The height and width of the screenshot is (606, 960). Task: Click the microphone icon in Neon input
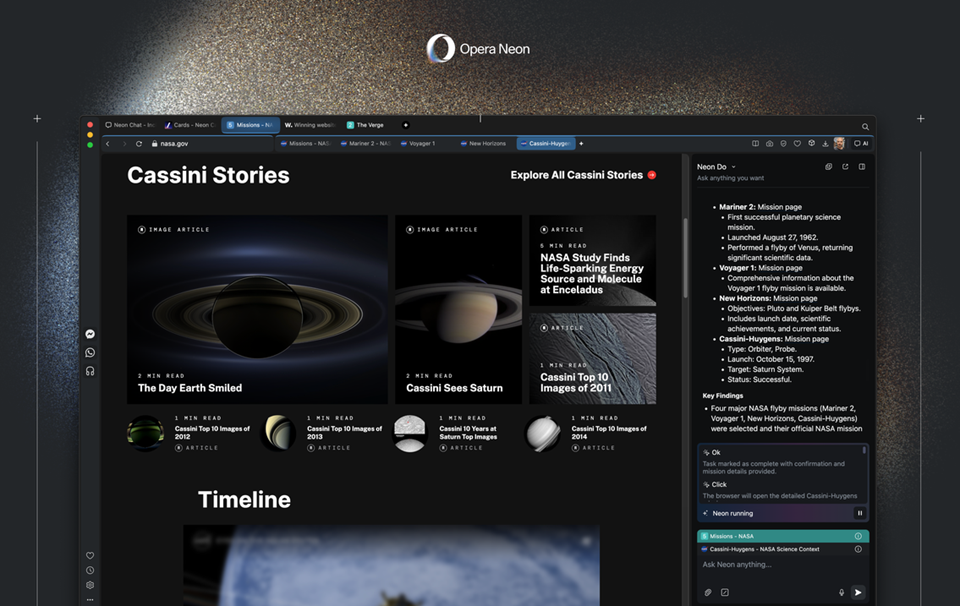[x=842, y=592]
